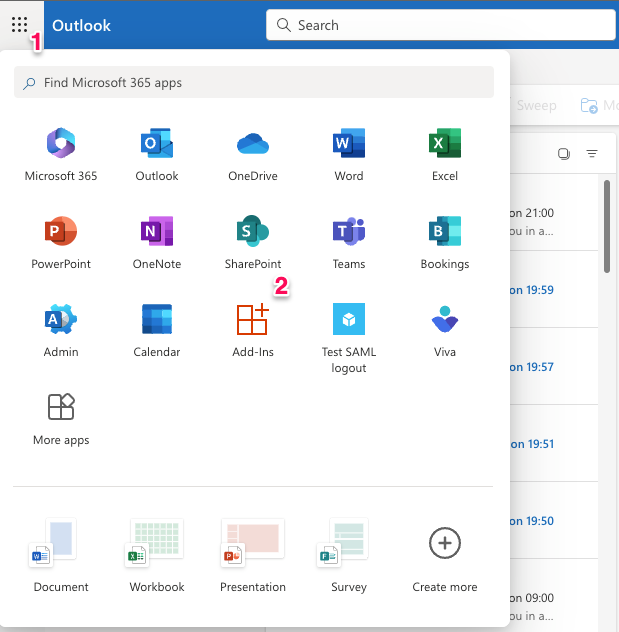Create a new PowerPoint Presentation
This screenshot has height=632, width=619.
click(x=253, y=555)
